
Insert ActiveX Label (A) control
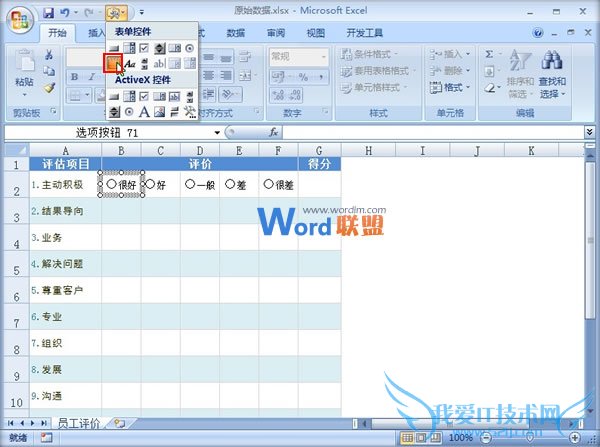click(x=144, y=112)
